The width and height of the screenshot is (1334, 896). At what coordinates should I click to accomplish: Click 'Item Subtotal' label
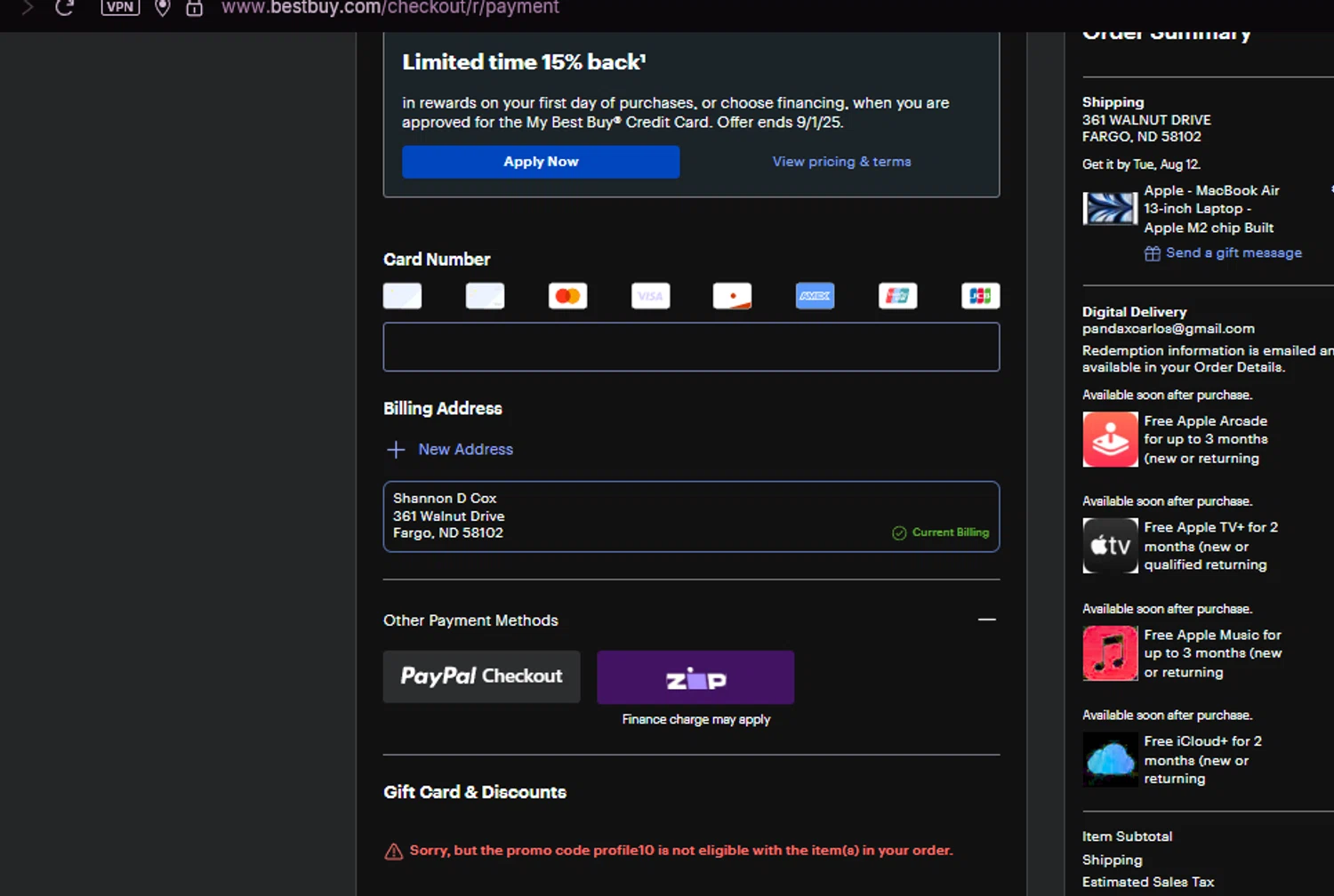tap(1127, 836)
